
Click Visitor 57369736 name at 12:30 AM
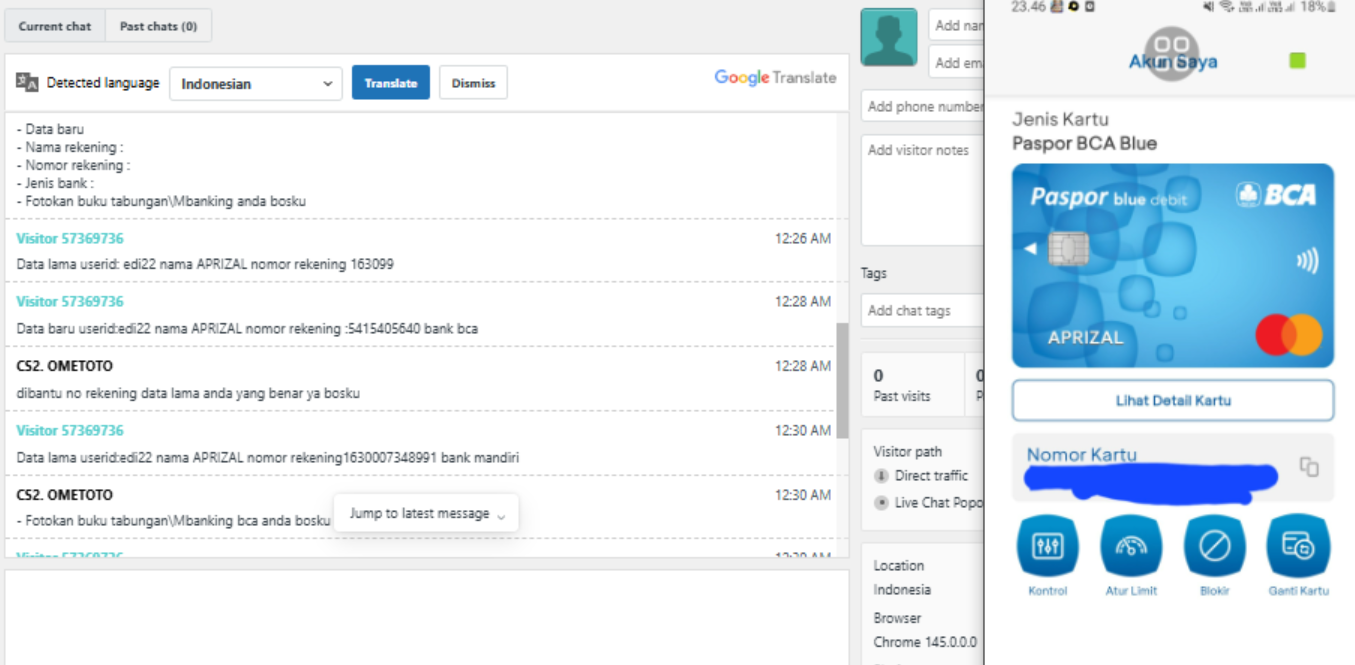pyautogui.click(x=70, y=430)
